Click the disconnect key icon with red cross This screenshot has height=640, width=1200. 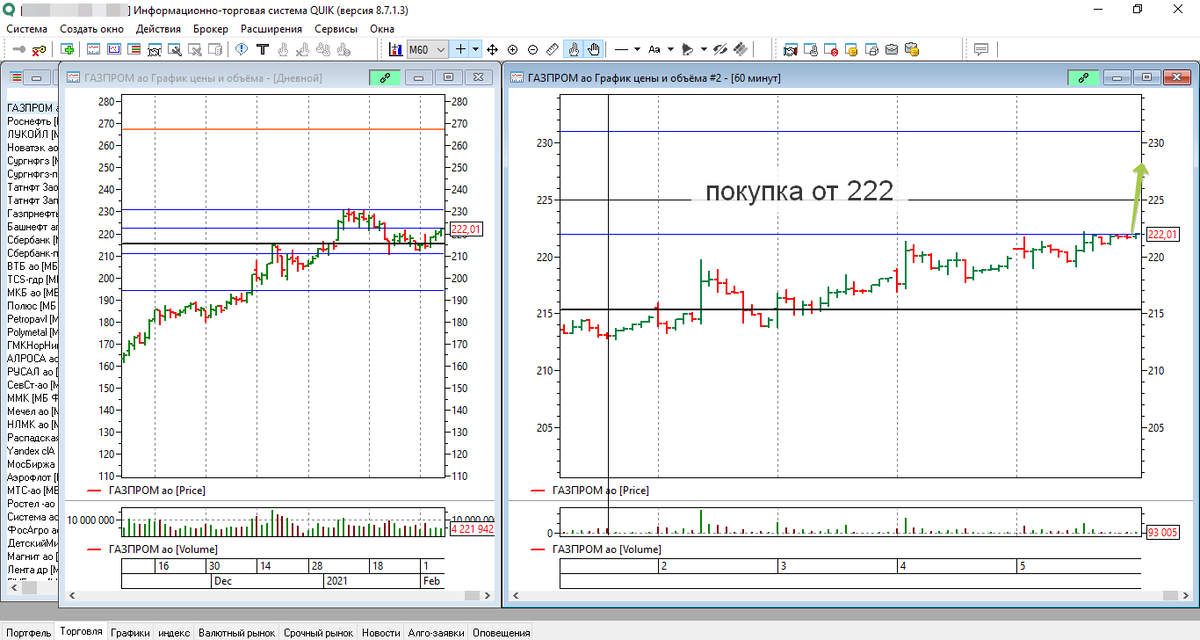pos(39,49)
